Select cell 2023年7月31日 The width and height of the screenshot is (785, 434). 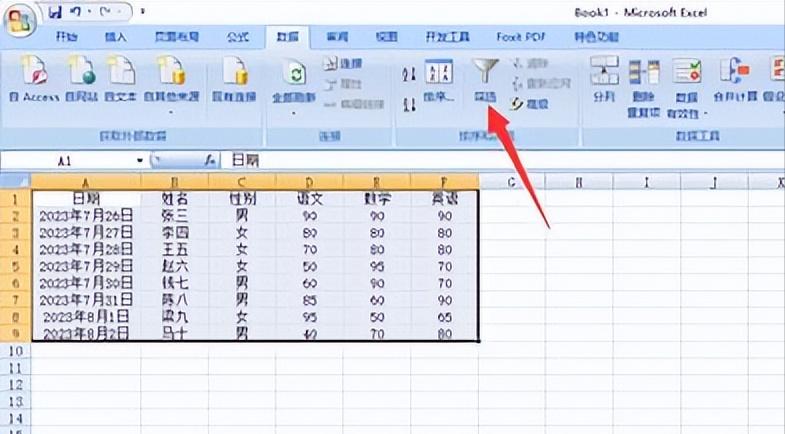(x=86, y=300)
